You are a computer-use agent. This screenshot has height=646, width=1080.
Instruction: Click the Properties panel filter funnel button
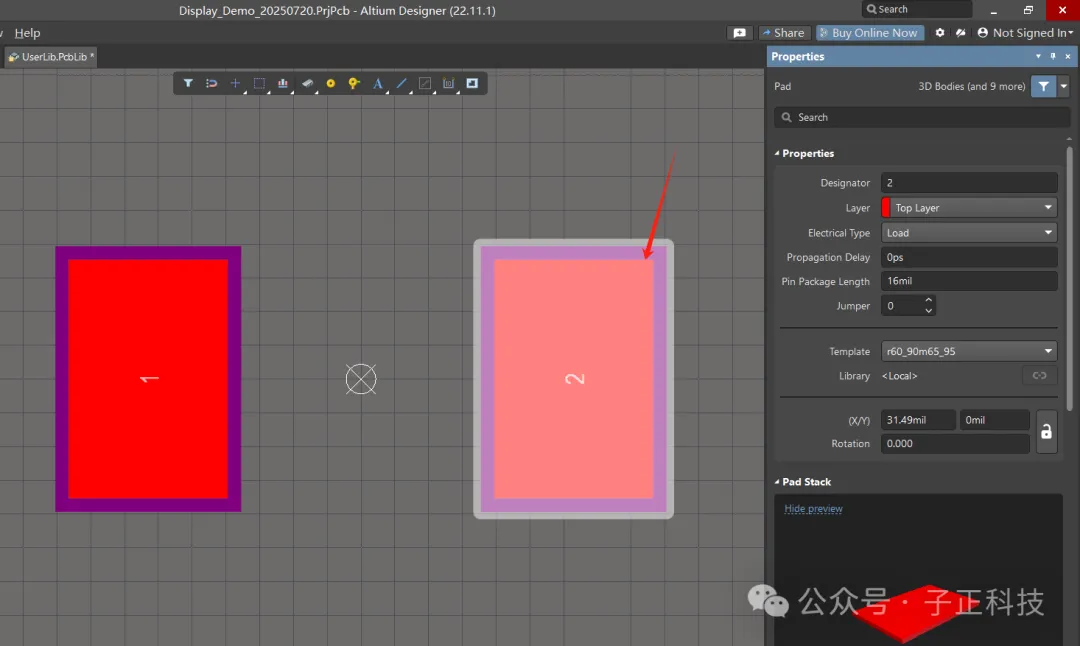click(1043, 86)
